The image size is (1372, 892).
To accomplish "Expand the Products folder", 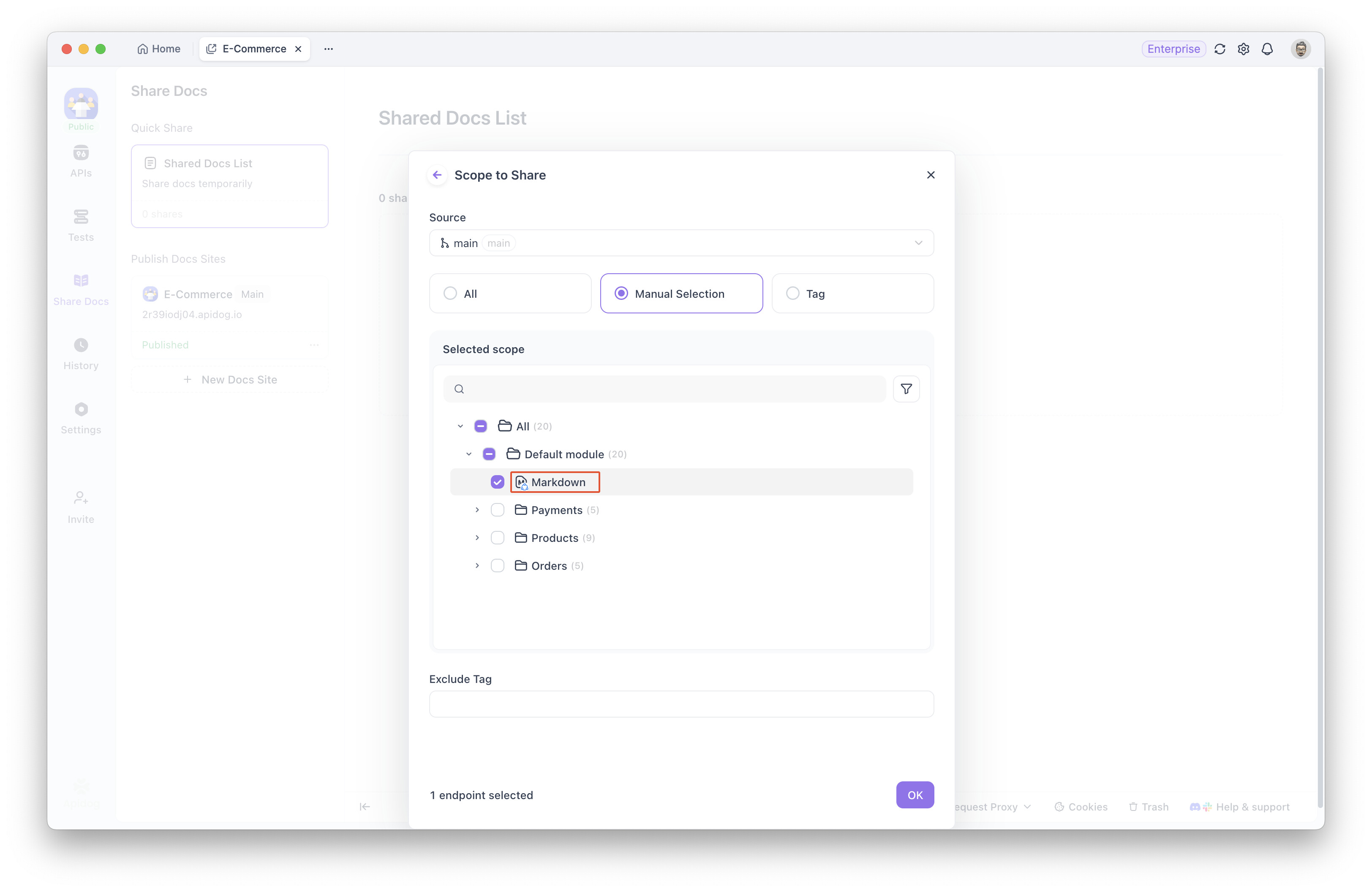I will click(x=477, y=538).
